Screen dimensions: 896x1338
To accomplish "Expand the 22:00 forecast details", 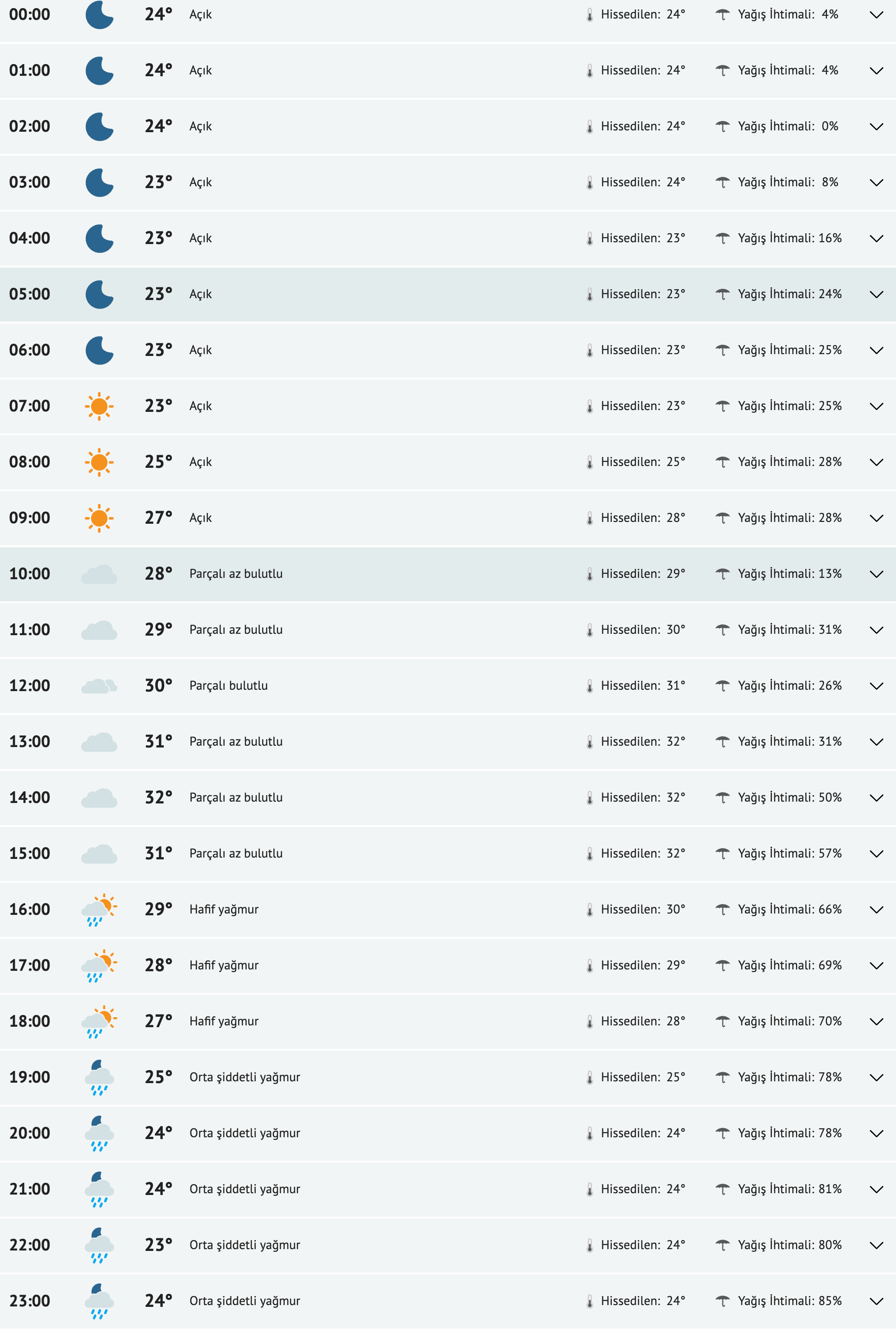I will click(875, 1245).
